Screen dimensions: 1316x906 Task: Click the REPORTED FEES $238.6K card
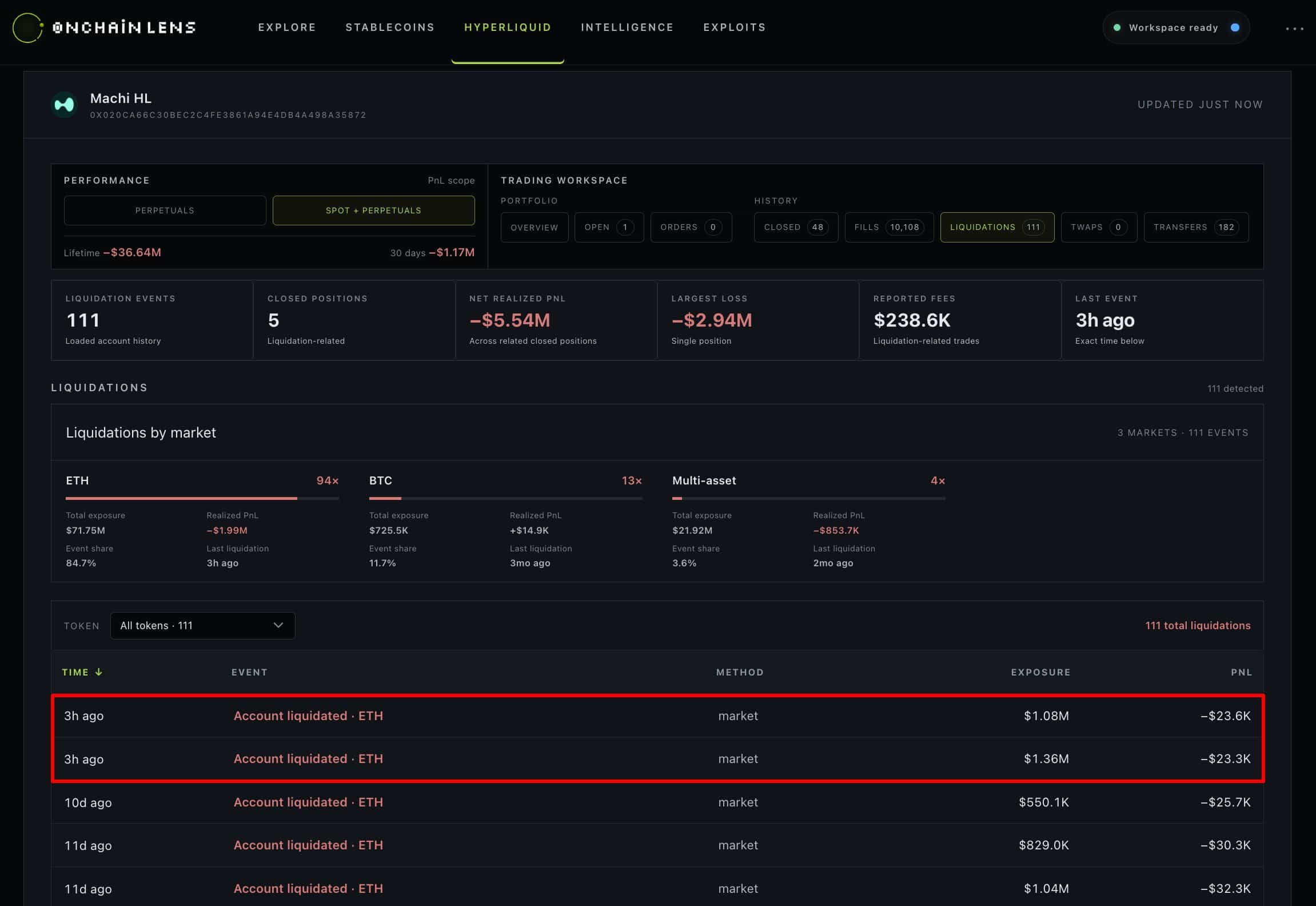pos(960,320)
